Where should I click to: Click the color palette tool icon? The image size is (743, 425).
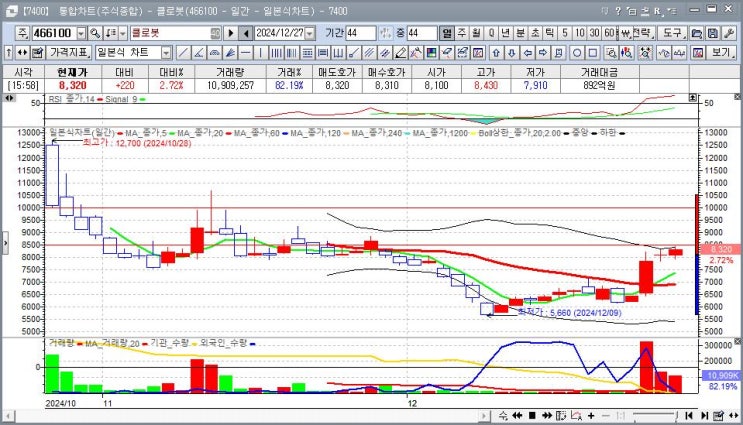432,53
